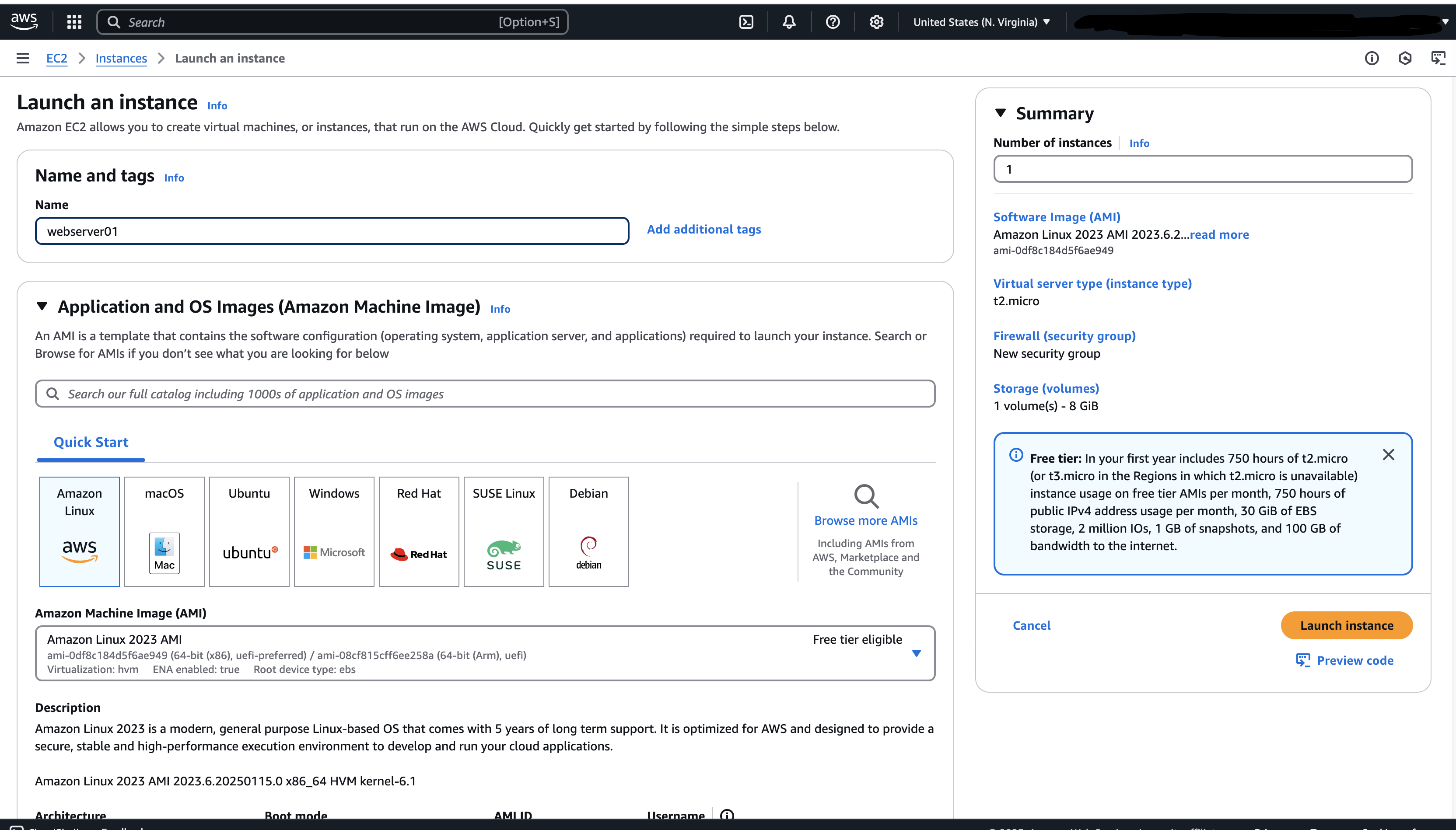Click the hexagon icon in breadcrumb bar
This screenshot has height=830, width=1456.
click(1405, 58)
